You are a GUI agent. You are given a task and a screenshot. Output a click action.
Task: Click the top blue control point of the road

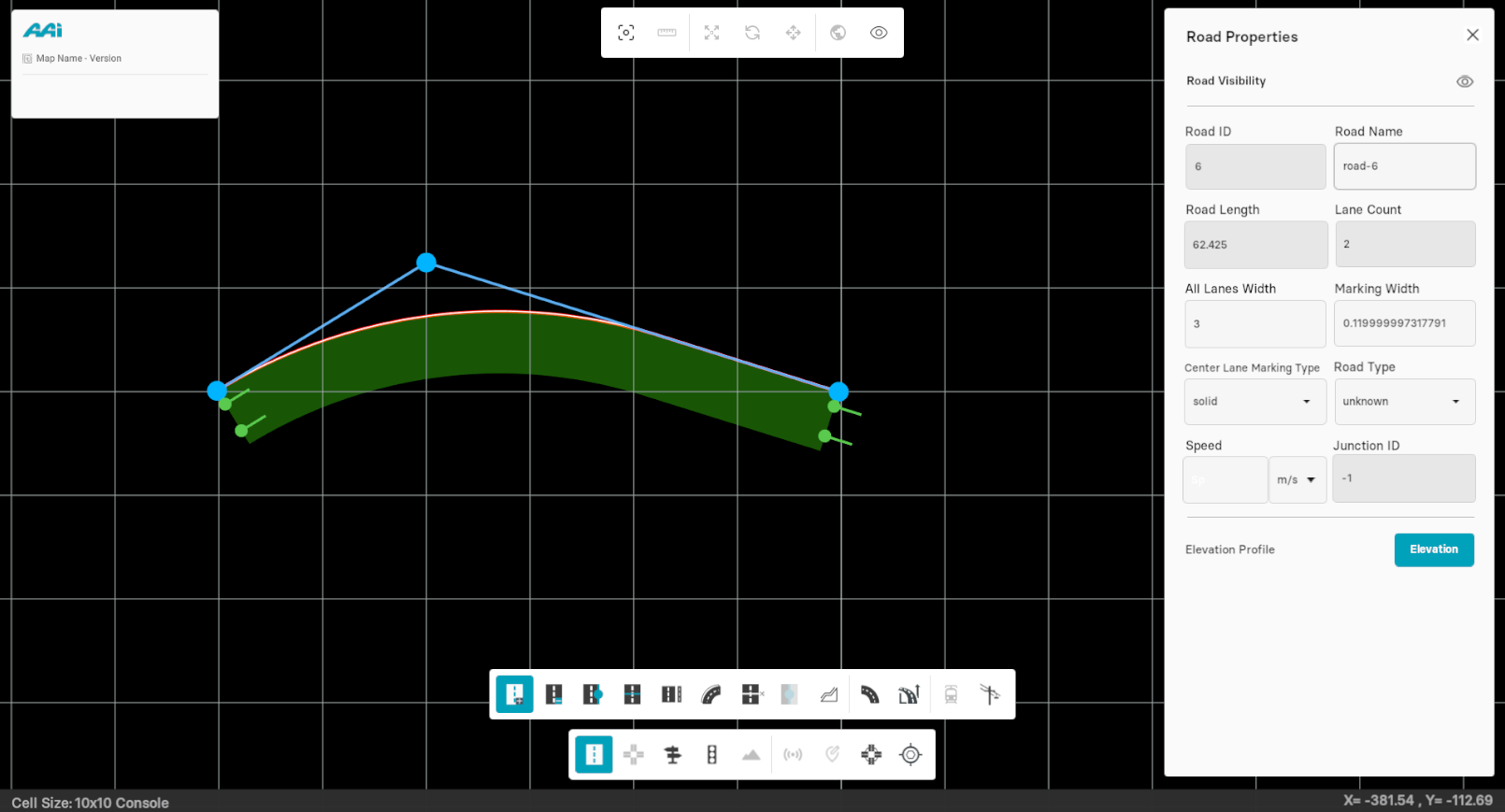426,263
